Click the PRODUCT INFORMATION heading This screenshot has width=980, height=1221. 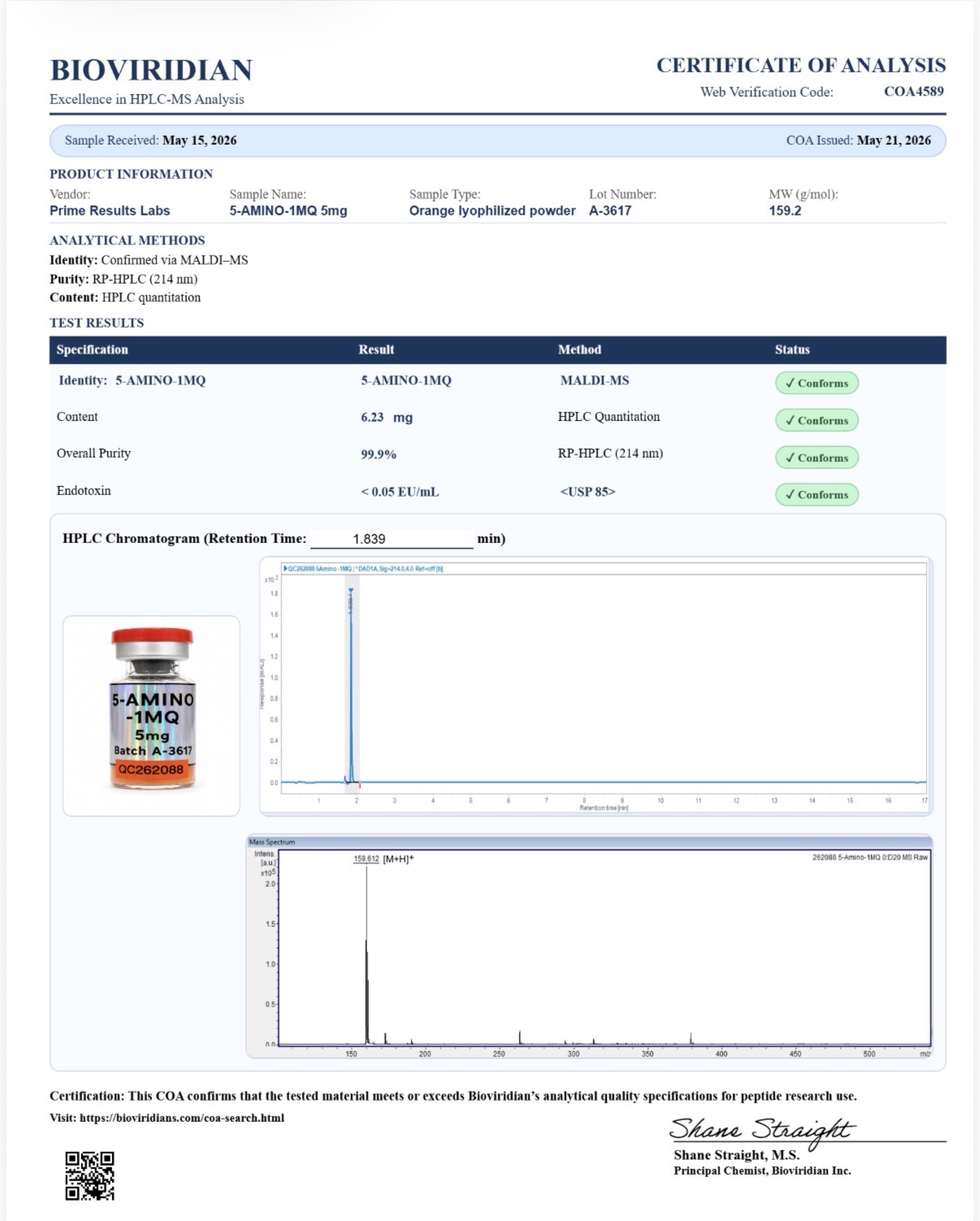coord(131,174)
